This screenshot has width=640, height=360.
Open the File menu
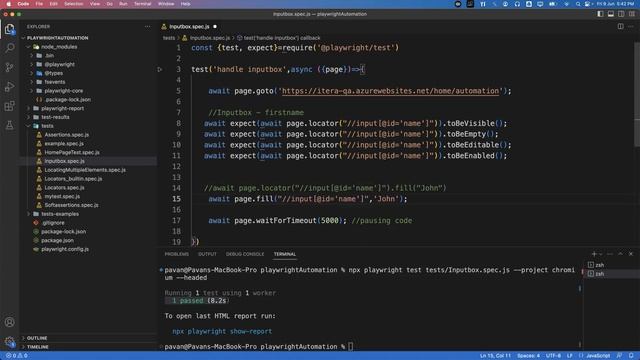(x=39, y=4)
